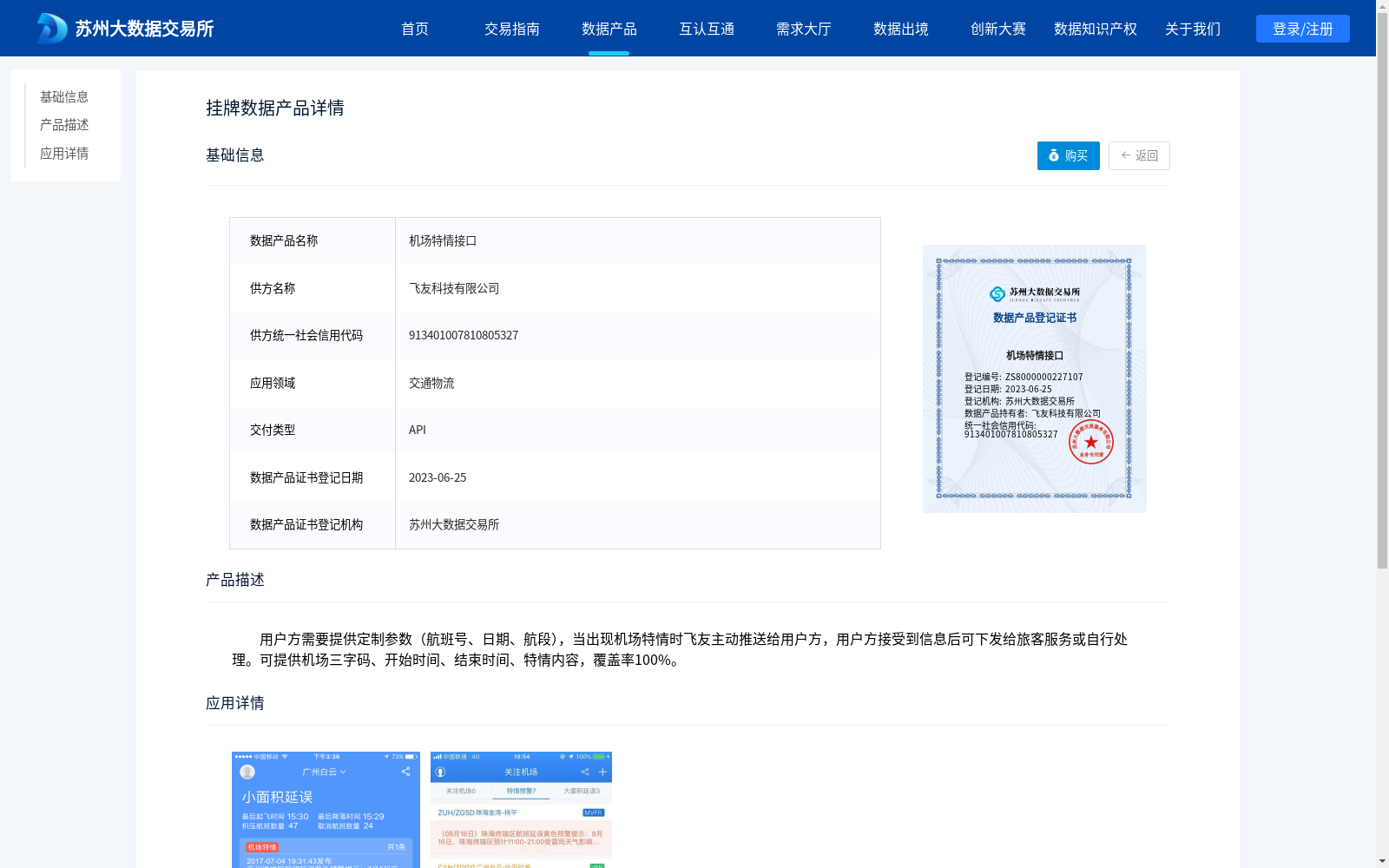The height and width of the screenshot is (868, 1389).
Task: Click the share icon in the 广州白云 screenshot
Action: tap(405, 772)
